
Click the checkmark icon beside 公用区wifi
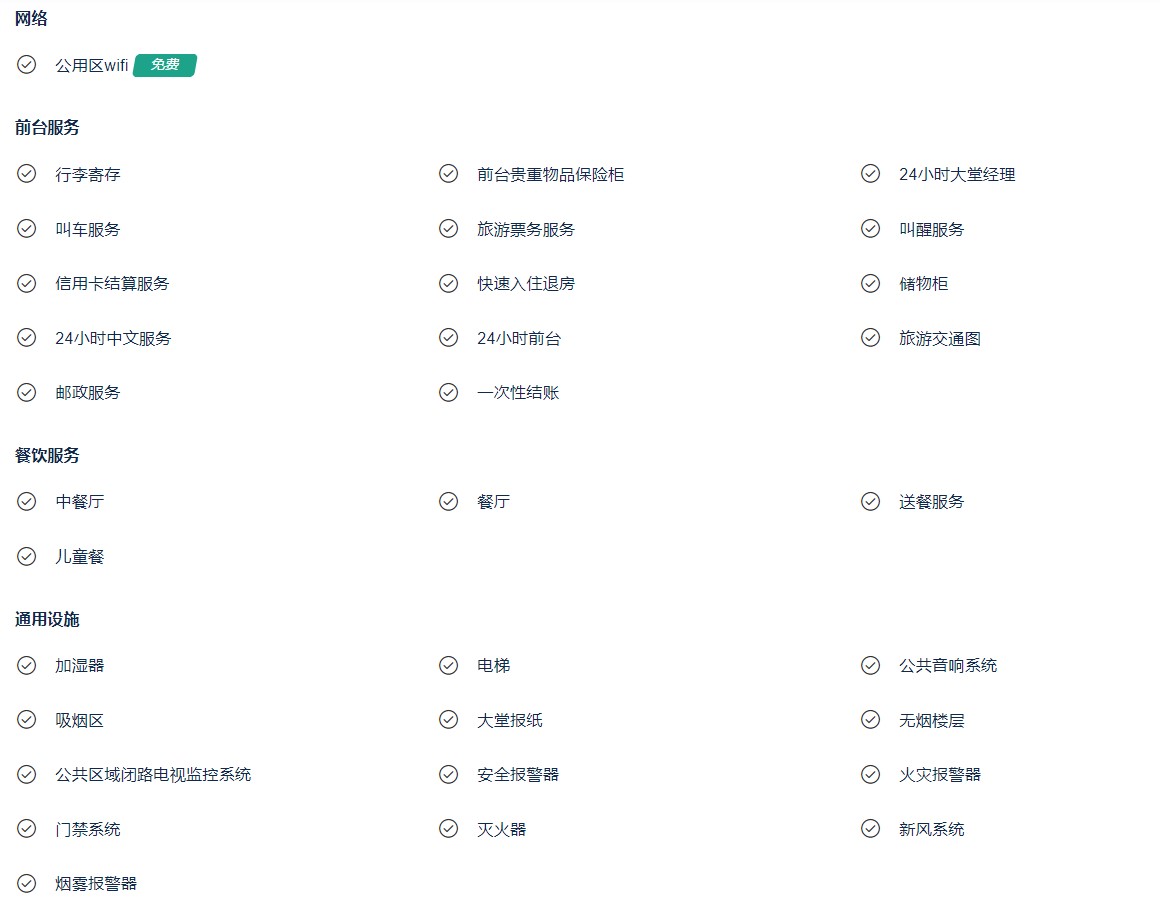27,65
